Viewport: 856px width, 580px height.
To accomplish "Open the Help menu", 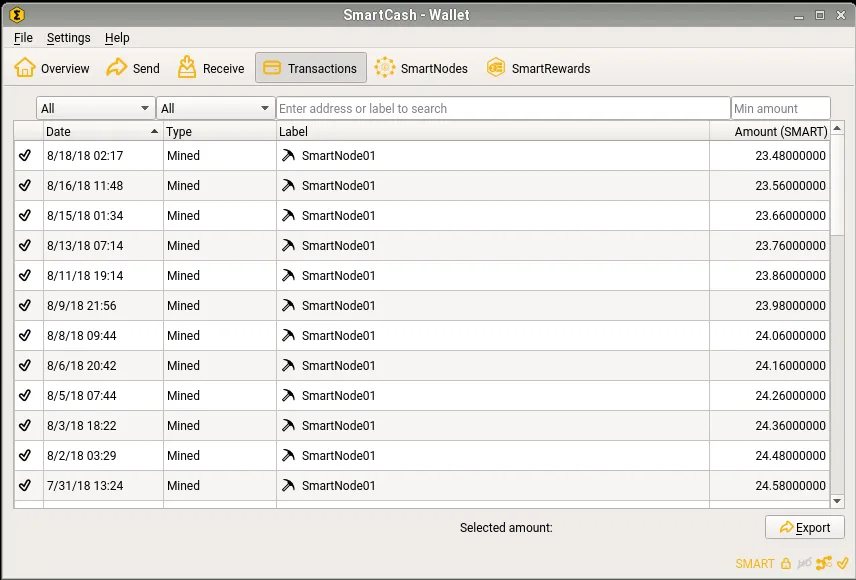I will [x=117, y=38].
